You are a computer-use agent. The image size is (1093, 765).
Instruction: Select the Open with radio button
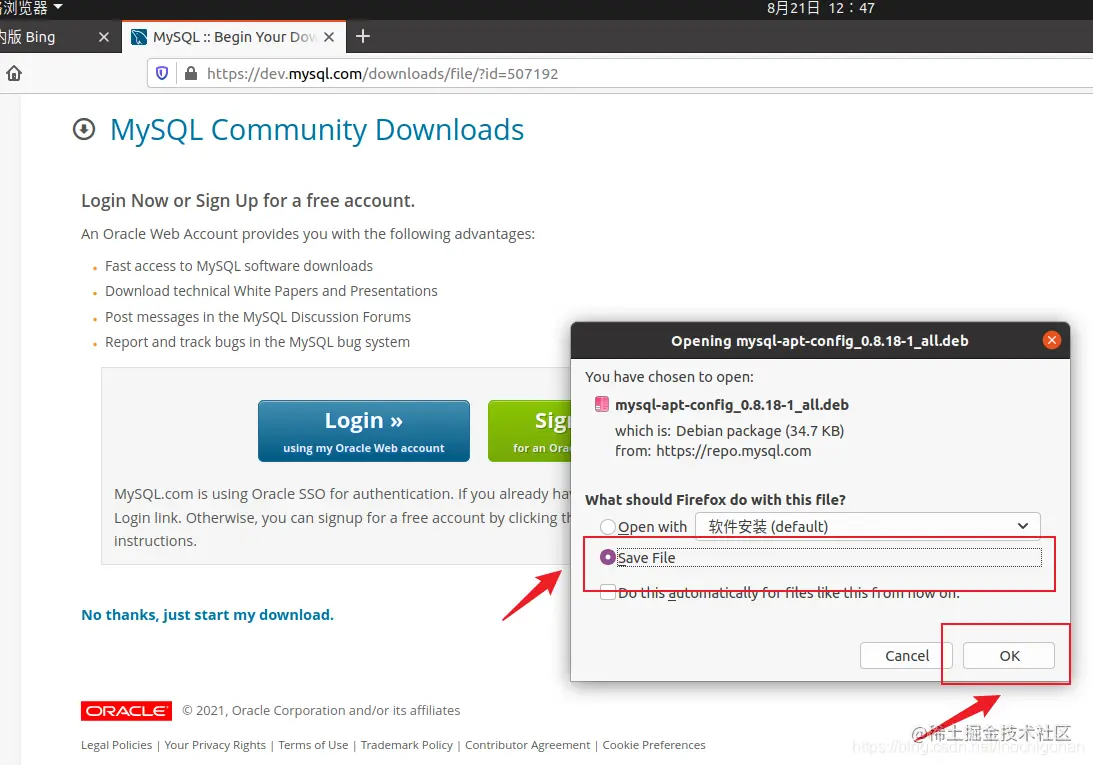point(608,527)
